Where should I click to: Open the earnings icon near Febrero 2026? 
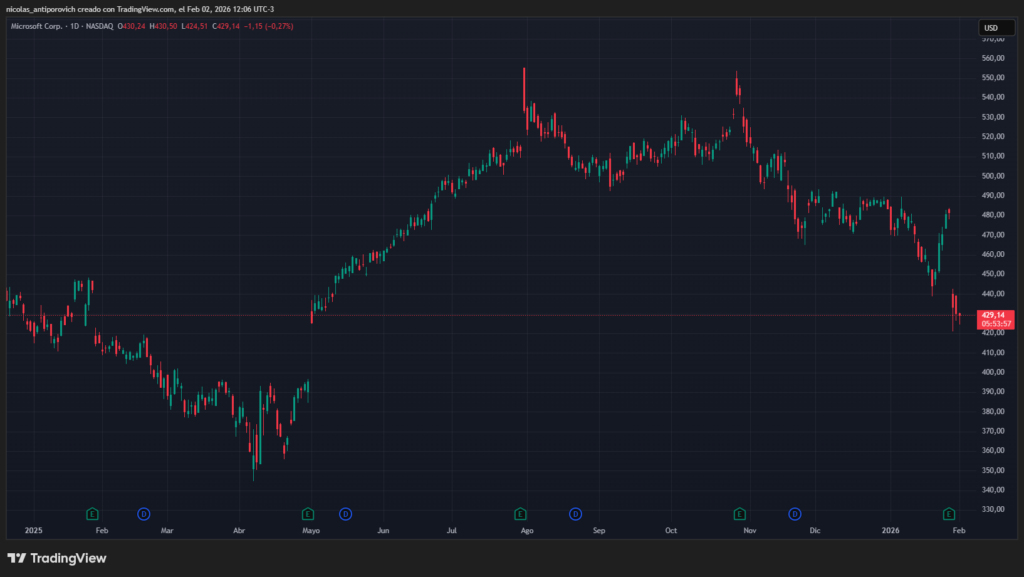[x=948, y=513]
